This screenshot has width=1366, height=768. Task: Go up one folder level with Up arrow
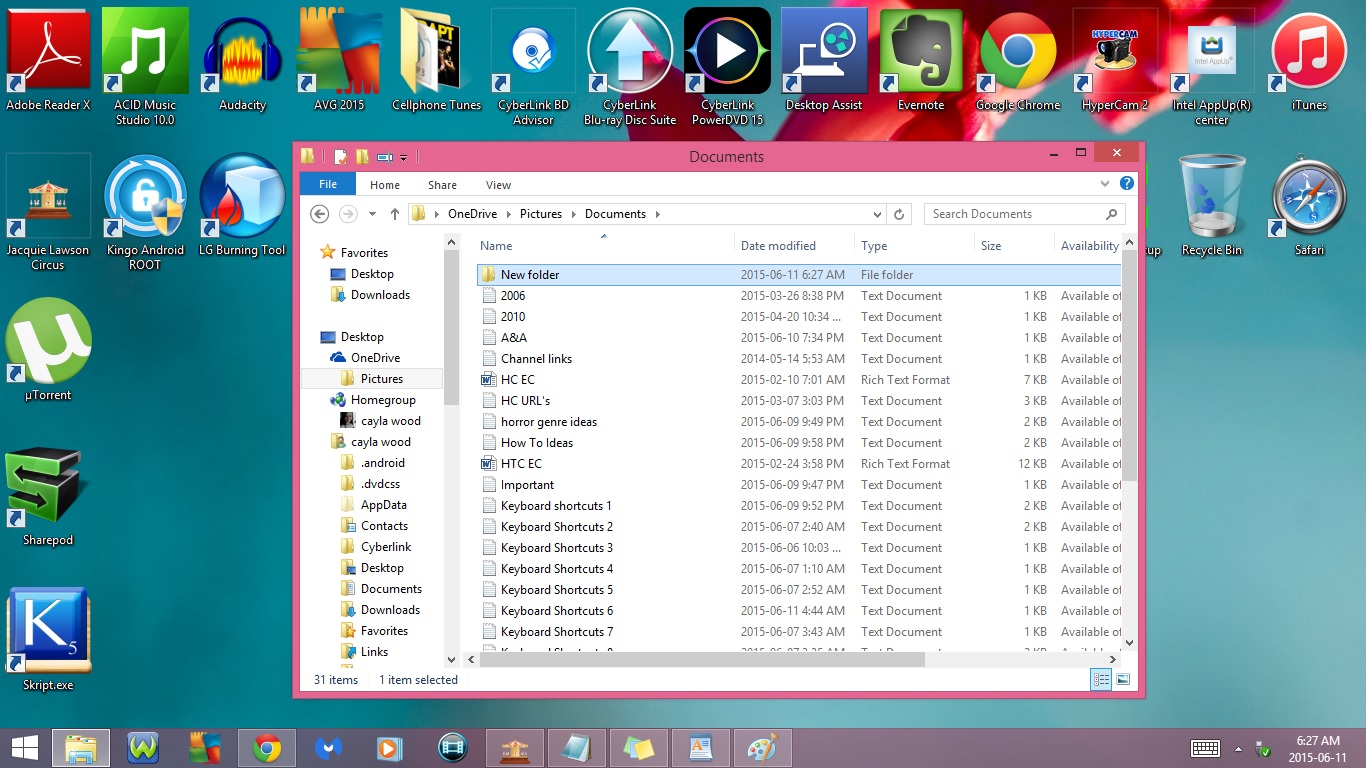395,213
